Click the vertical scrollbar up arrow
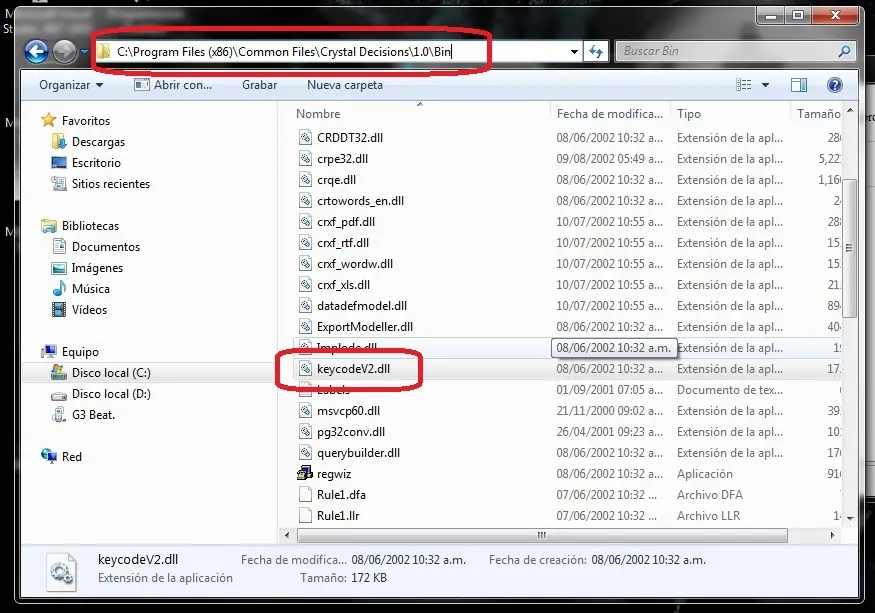The height and width of the screenshot is (613, 875). point(850,111)
